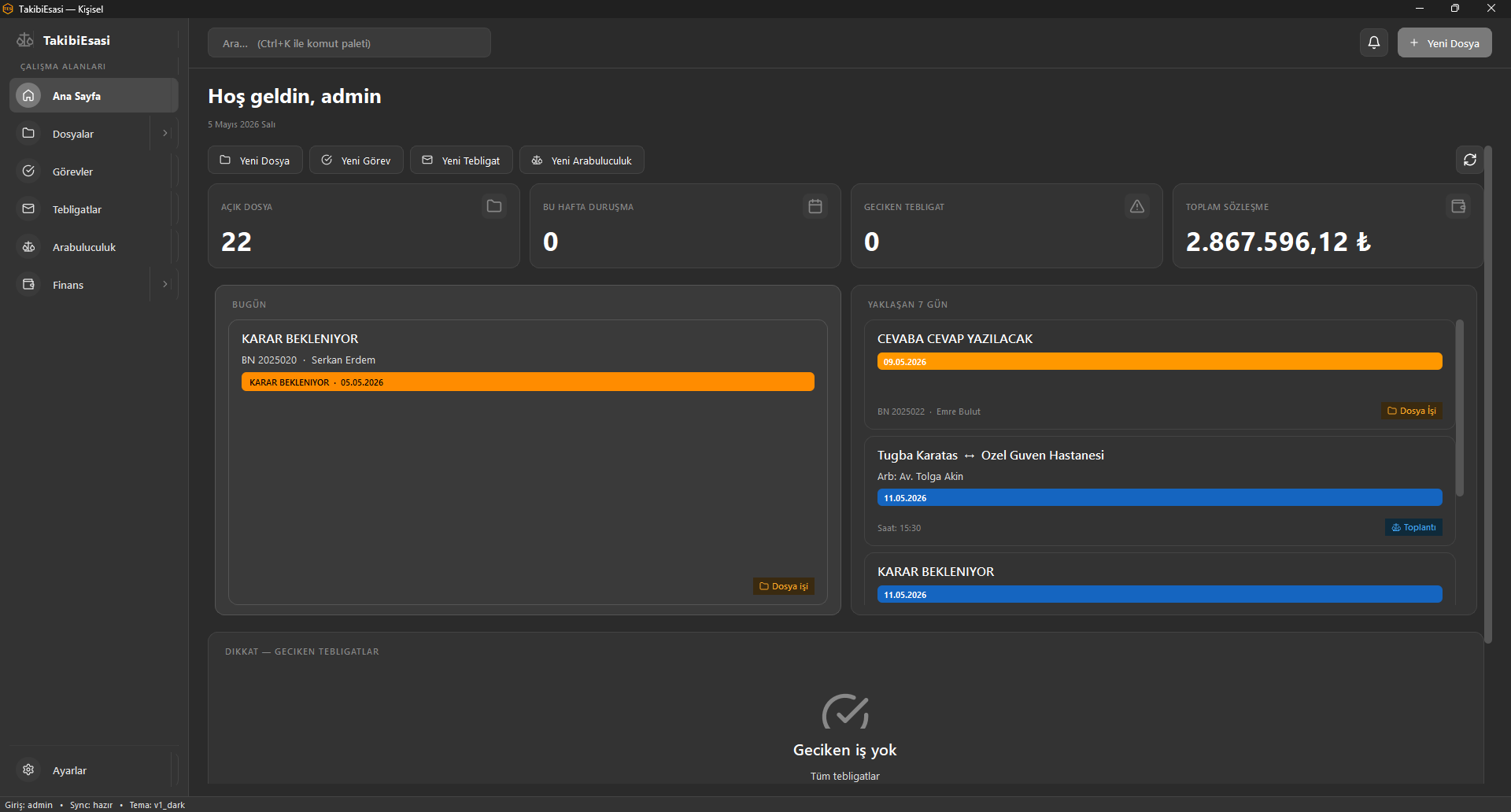Open KARAR BEKLENIYOR title in Bugün panel
The height and width of the screenshot is (812, 1511).
(x=300, y=338)
